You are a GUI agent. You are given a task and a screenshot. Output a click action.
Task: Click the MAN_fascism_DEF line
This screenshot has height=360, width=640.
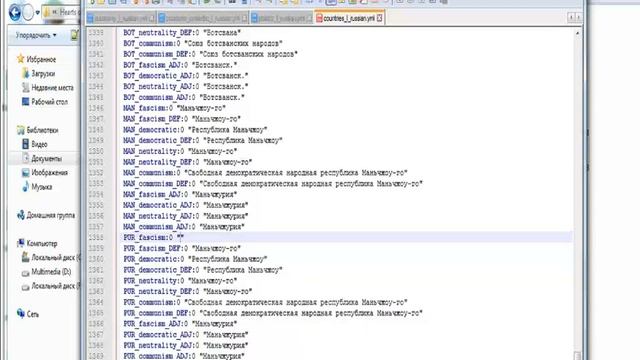(182, 119)
